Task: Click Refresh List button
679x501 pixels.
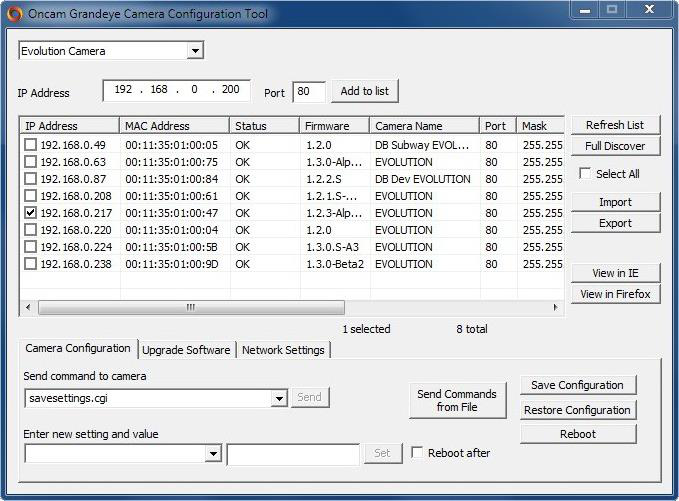Action: pos(615,125)
